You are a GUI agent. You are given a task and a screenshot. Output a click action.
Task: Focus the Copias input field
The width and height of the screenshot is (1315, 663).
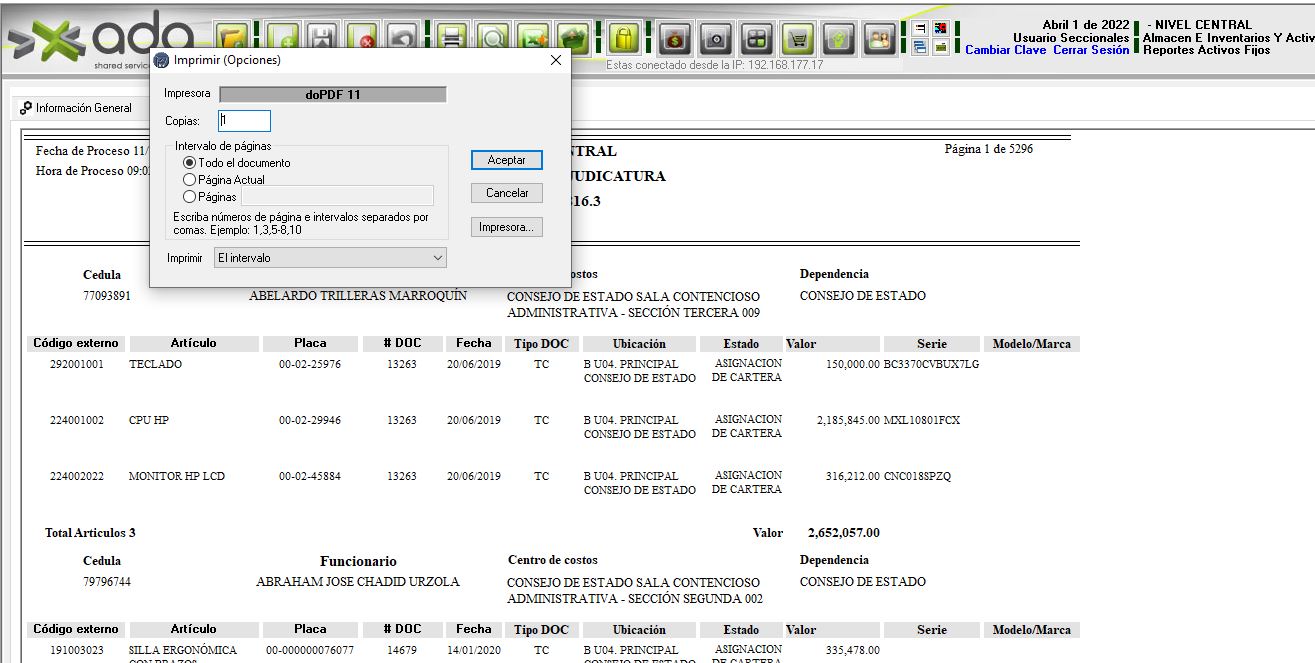coord(245,121)
